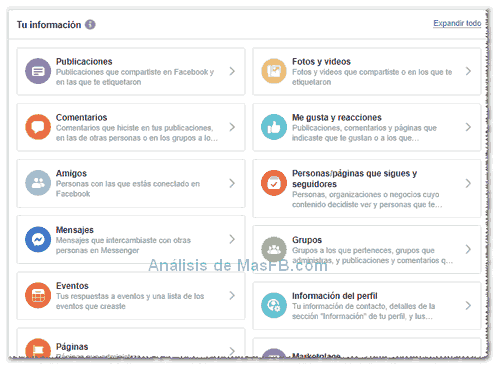Expand Me gusta y reacciones chevron
This screenshot has height=370, width=500.
468,127
